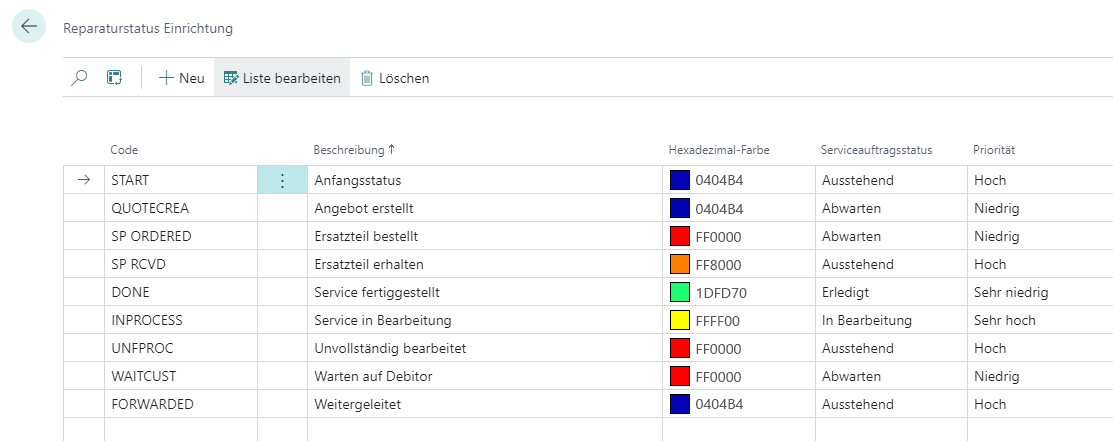Sort by the Beschreibung column header
This screenshot has width=1113, height=441.
[x=353, y=150]
